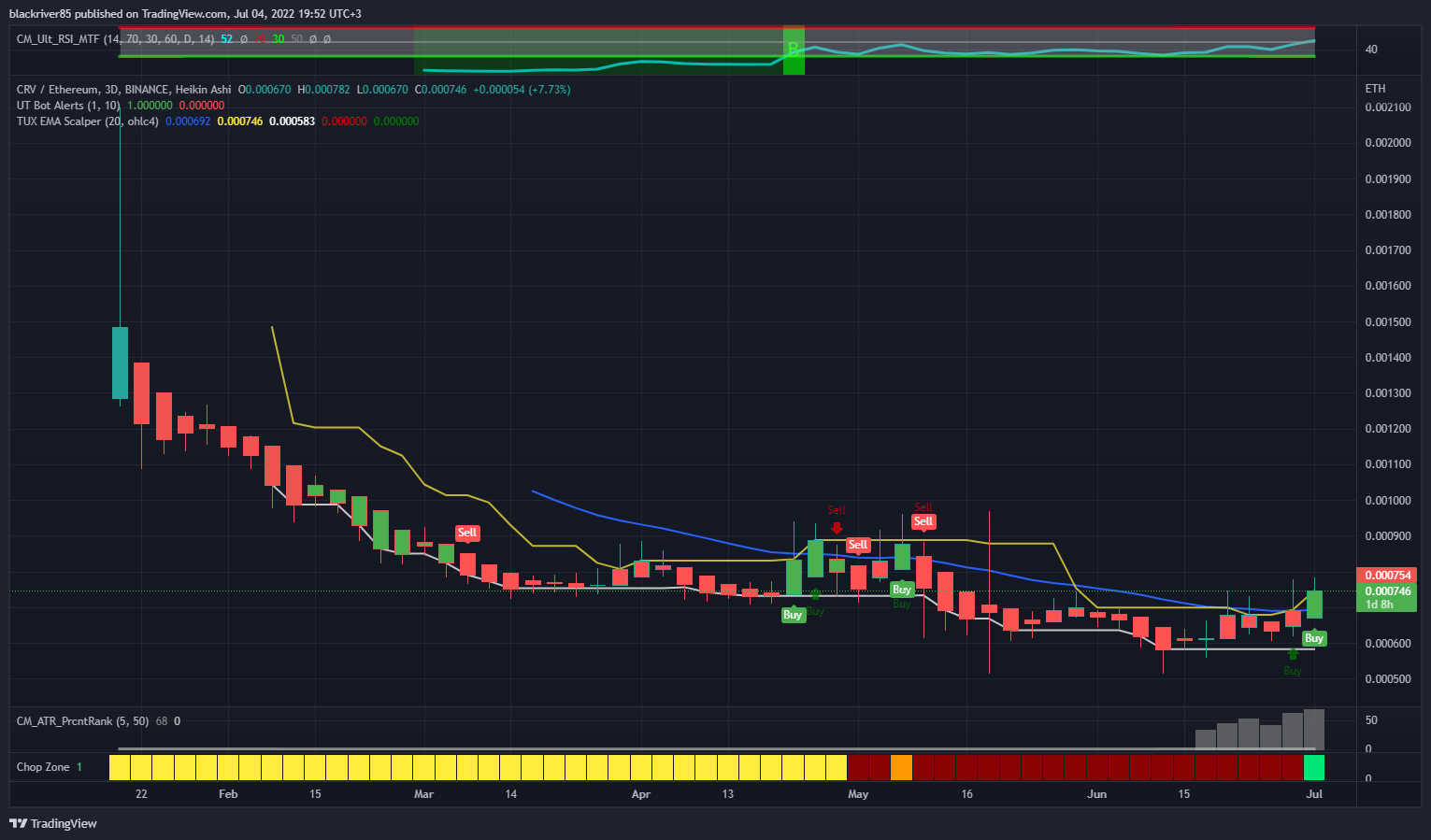Click the TUX EMA value 0.000583 in white
1431x840 pixels.
293,121
